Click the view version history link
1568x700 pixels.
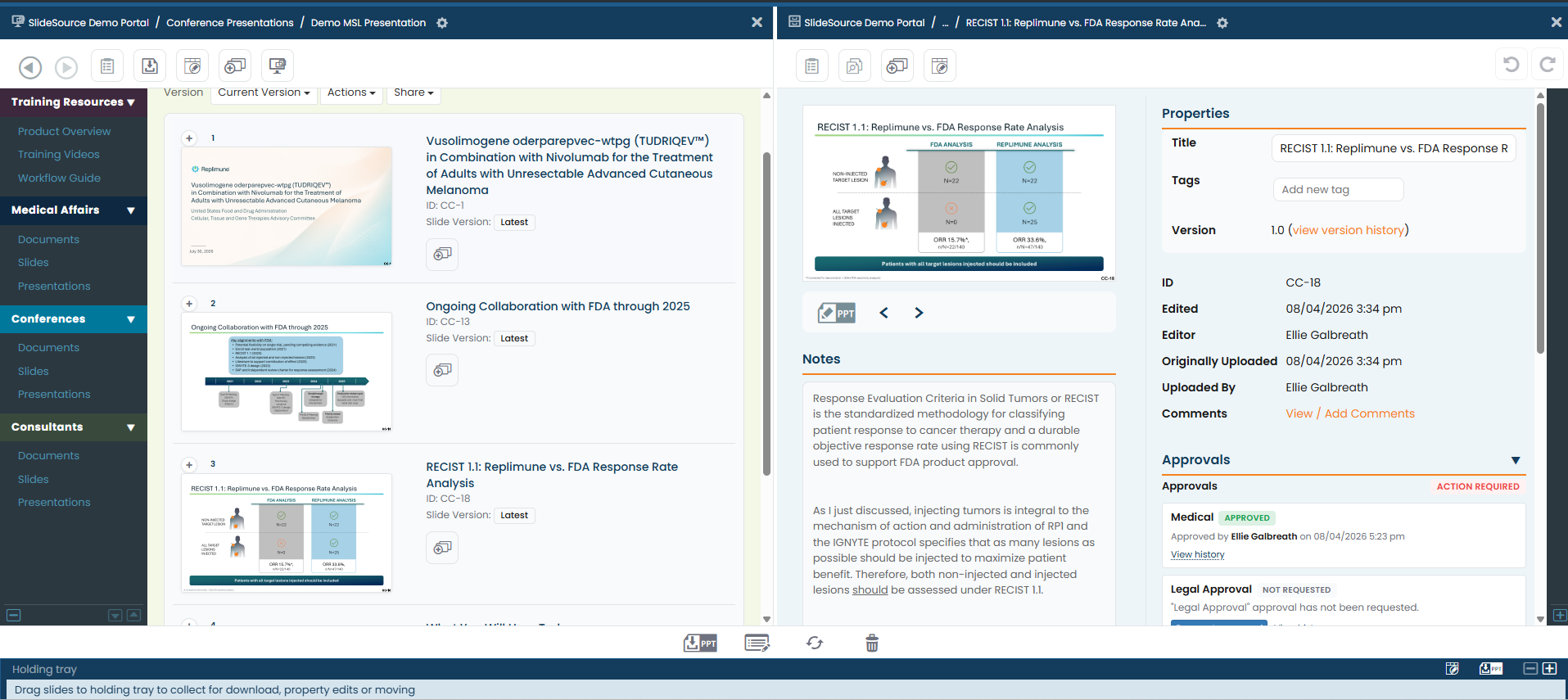coord(1348,231)
